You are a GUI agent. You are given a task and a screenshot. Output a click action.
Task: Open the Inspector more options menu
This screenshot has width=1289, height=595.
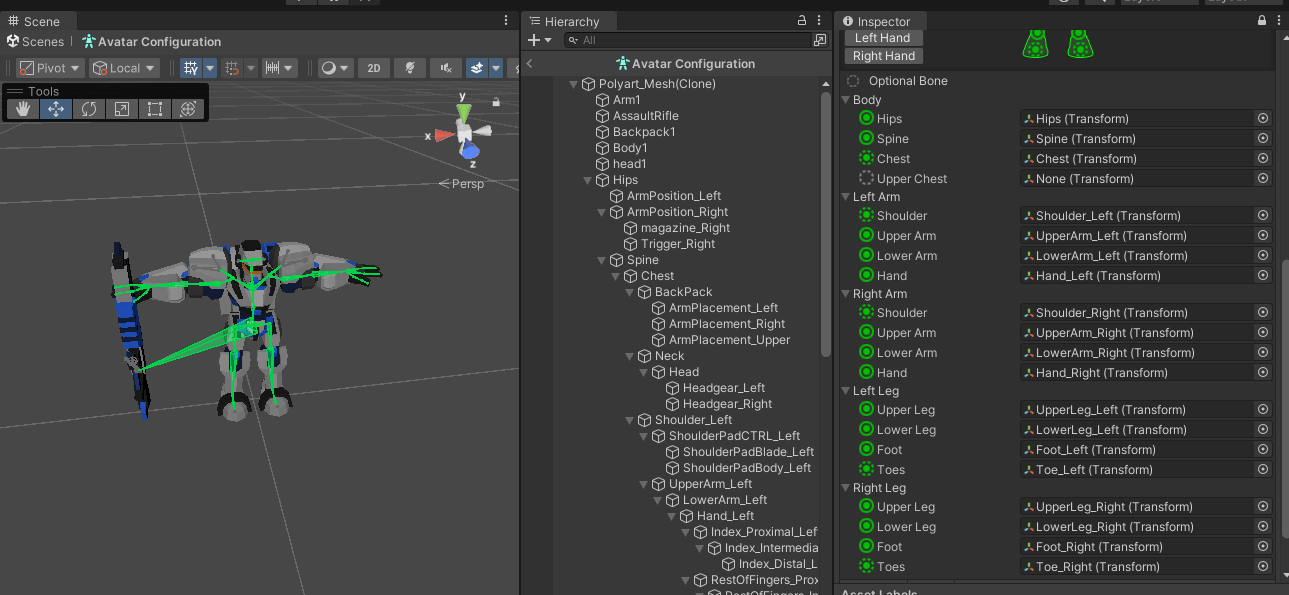1279,21
